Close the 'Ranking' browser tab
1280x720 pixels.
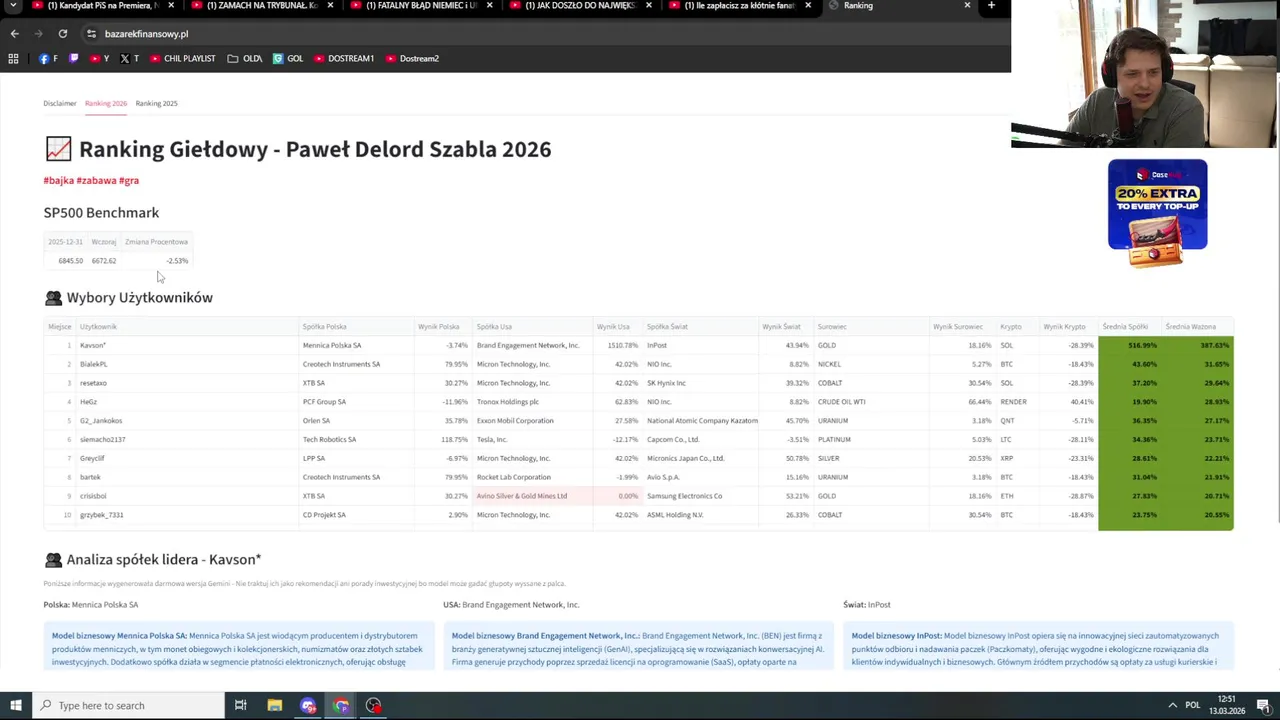click(x=967, y=5)
